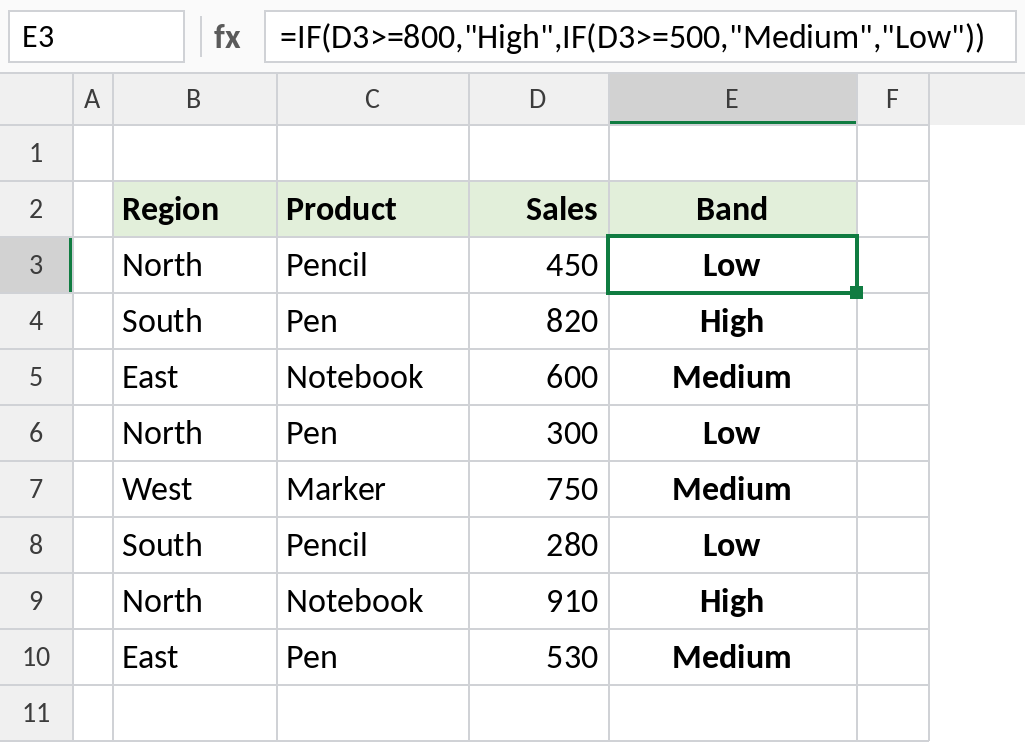The height and width of the screenshot is (742, 1026).
Task: Select the Medium cell in row 7
Action: pos(733,489)
